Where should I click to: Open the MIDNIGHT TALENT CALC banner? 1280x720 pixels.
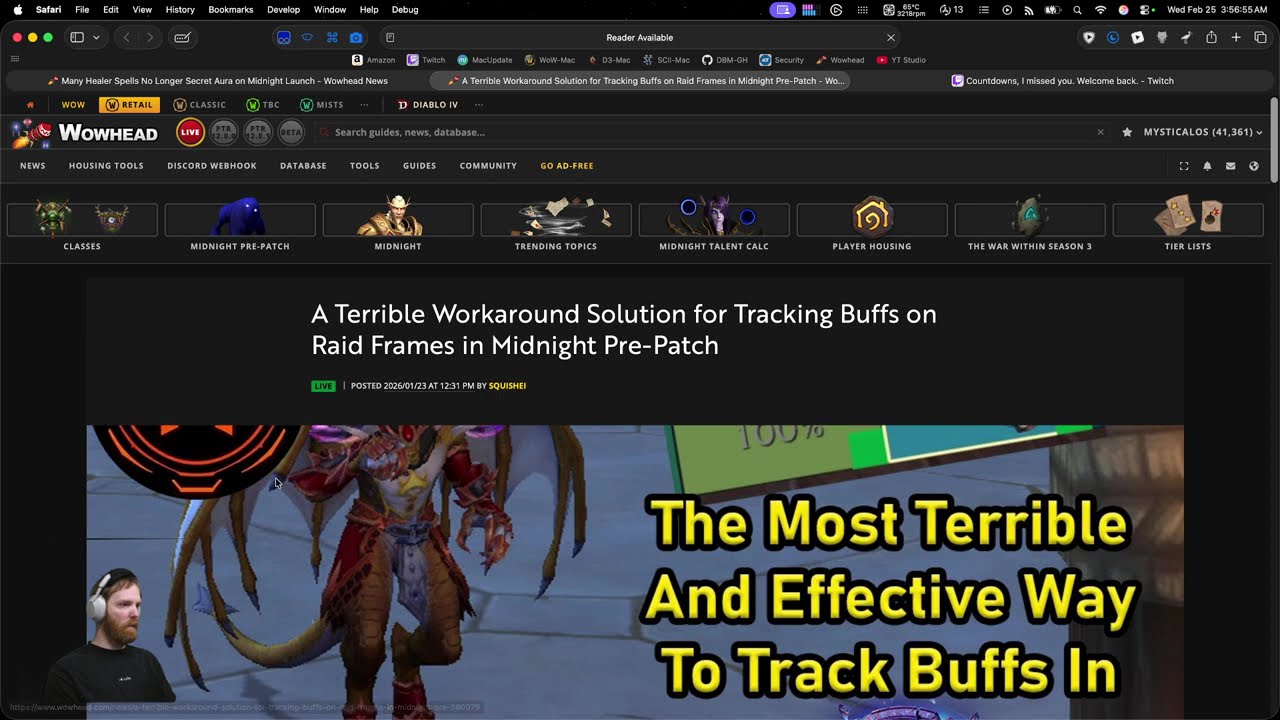(x=714, y=223)
